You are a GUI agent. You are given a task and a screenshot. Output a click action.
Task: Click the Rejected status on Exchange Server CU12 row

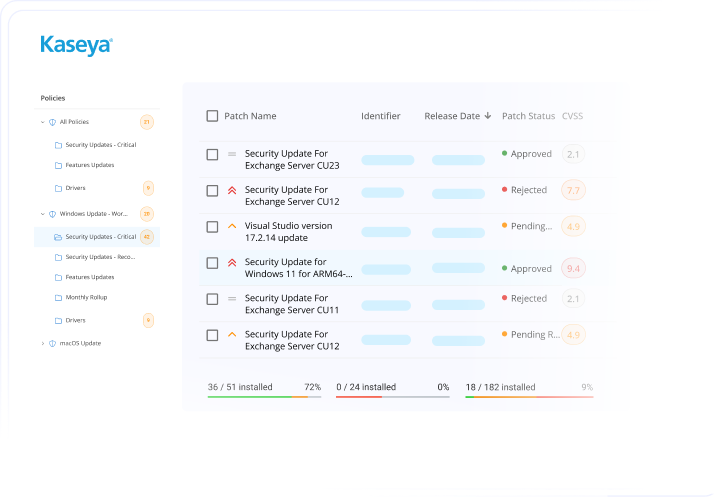(x=528, y=190)
